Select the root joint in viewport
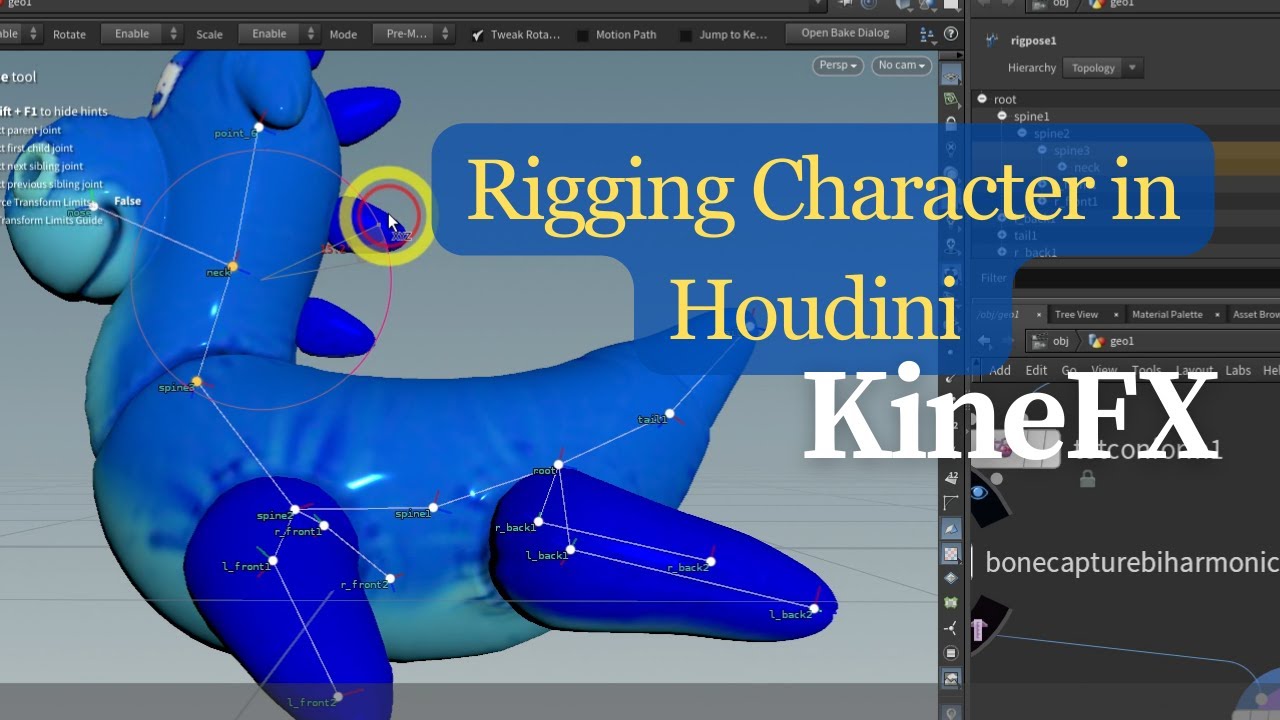This screenshot has height=720, width=1280. click(x=559, y=465)
